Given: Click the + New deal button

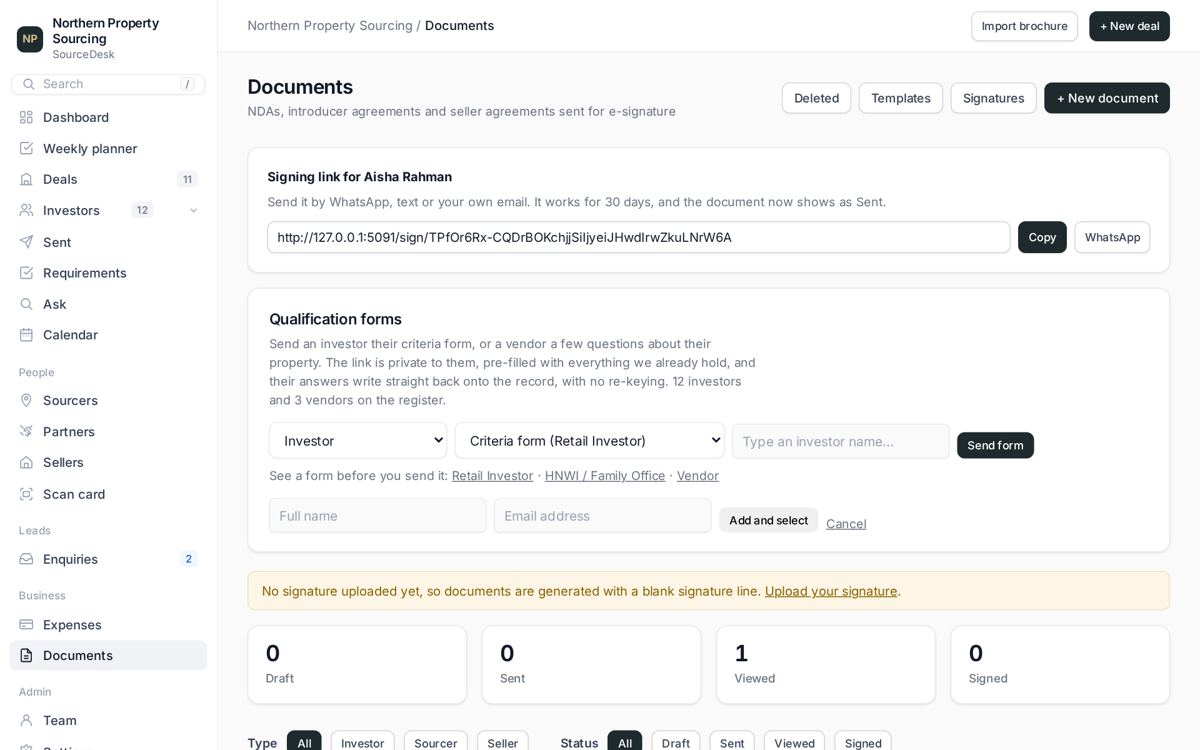Looking at the screenshot, I should point(1129,26).
